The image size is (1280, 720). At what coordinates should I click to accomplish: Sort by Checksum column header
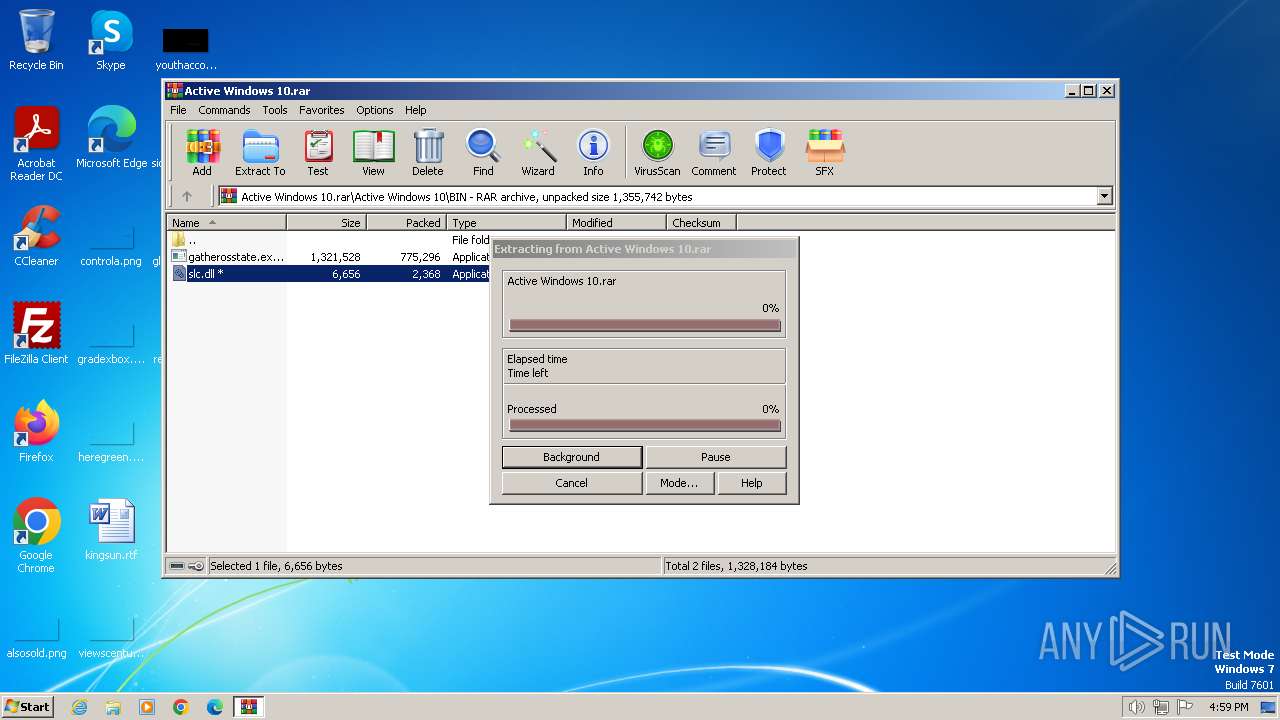[x=701, y=223]
